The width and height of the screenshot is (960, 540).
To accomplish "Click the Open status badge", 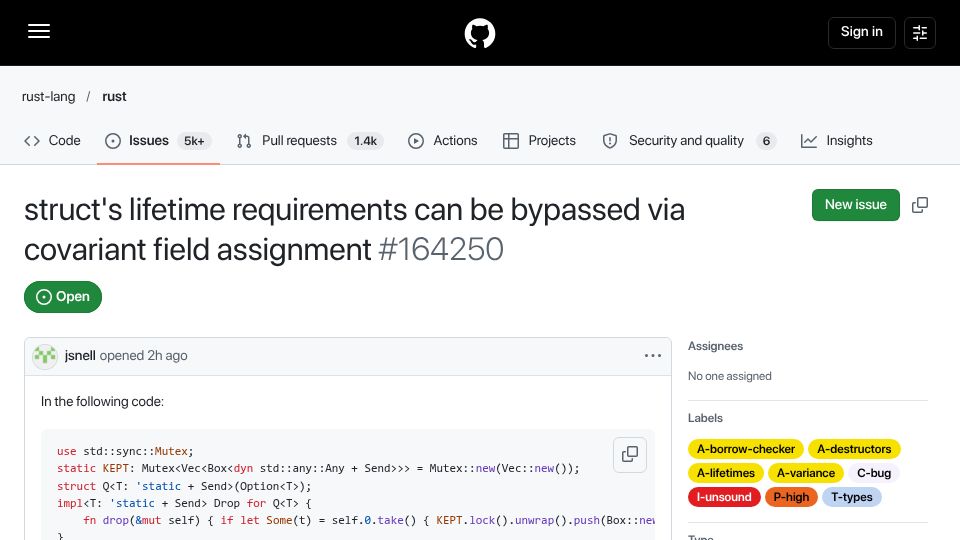I will (63, 297).
